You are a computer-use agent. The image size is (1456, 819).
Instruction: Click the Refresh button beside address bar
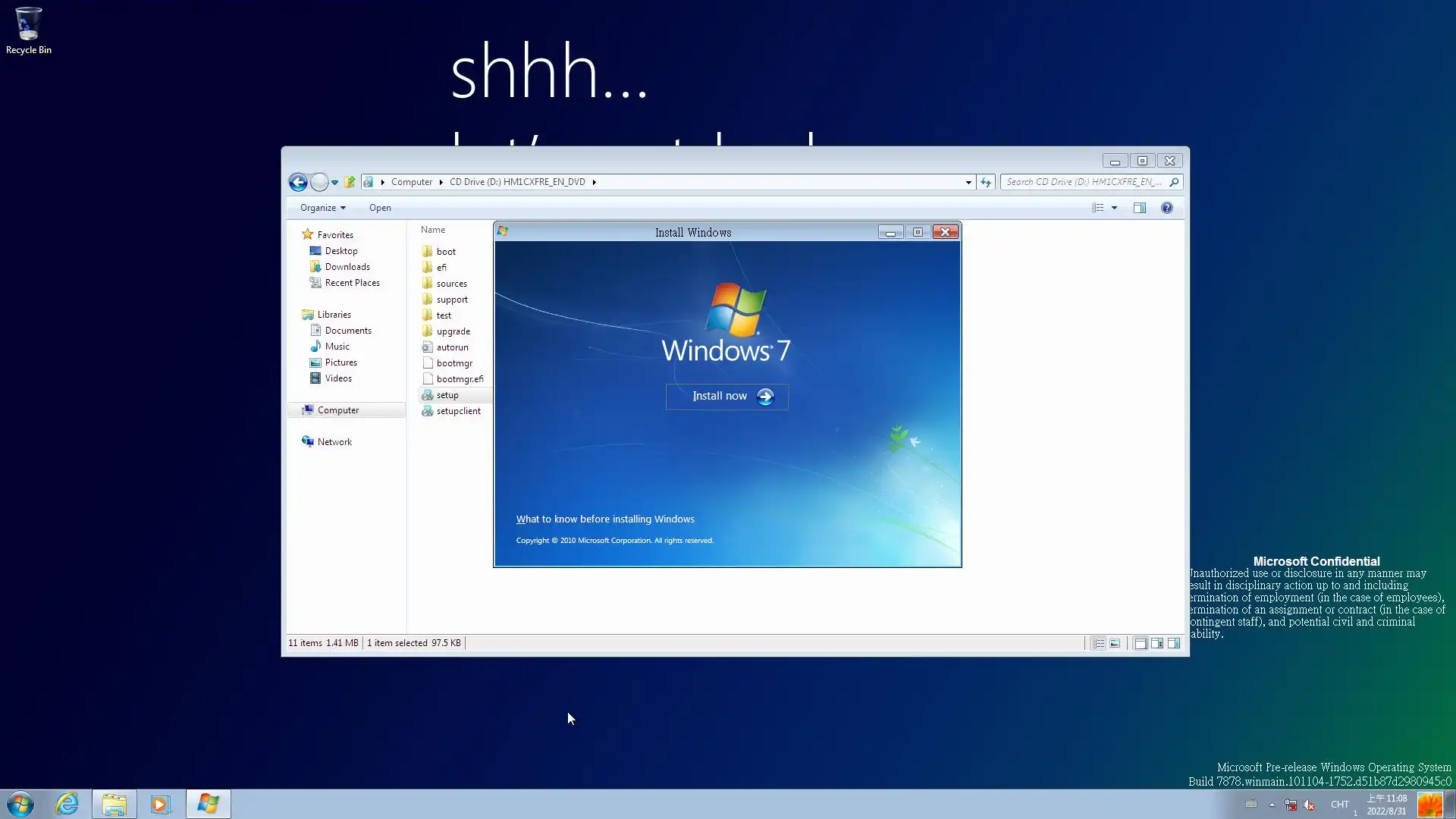tap(986, 182)
